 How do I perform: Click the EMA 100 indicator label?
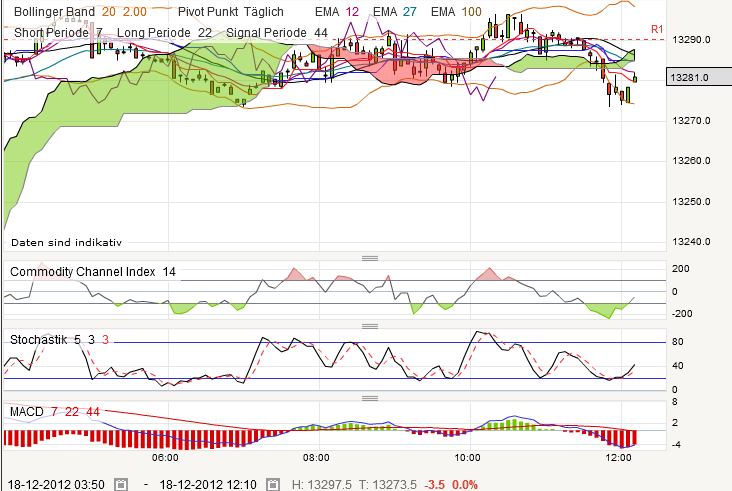[456, 12]
